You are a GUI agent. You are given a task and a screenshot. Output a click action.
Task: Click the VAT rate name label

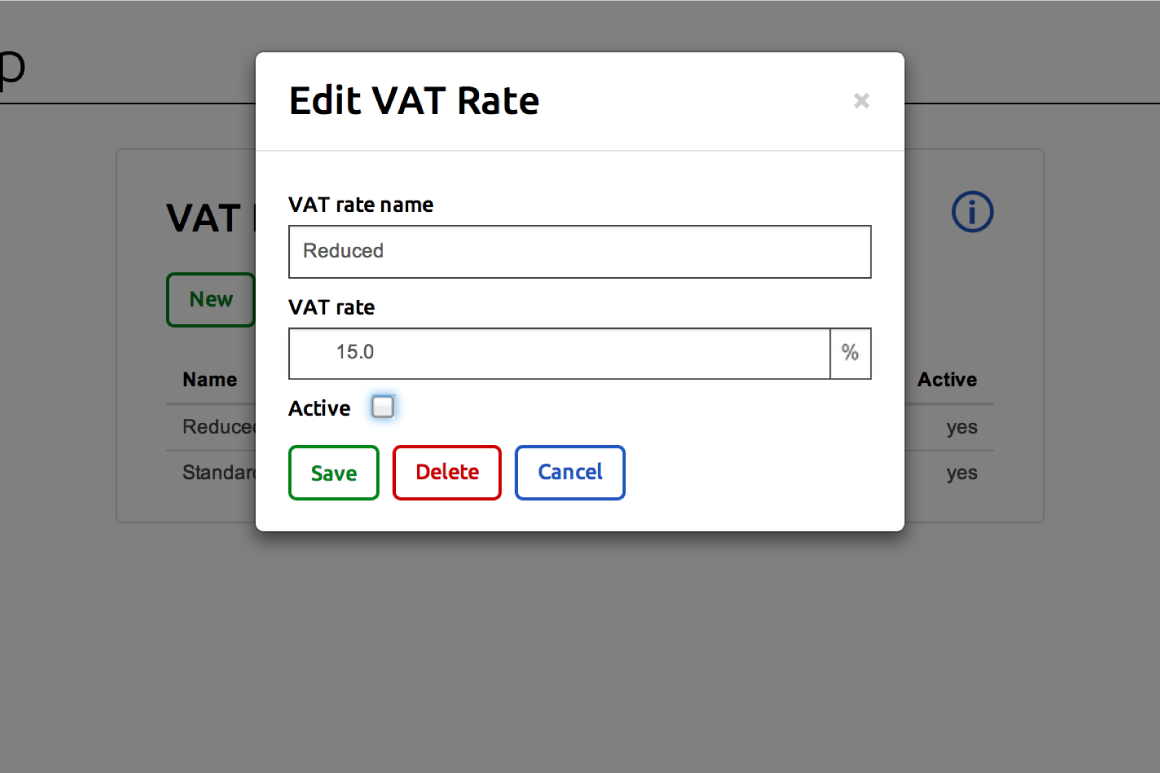360,205
